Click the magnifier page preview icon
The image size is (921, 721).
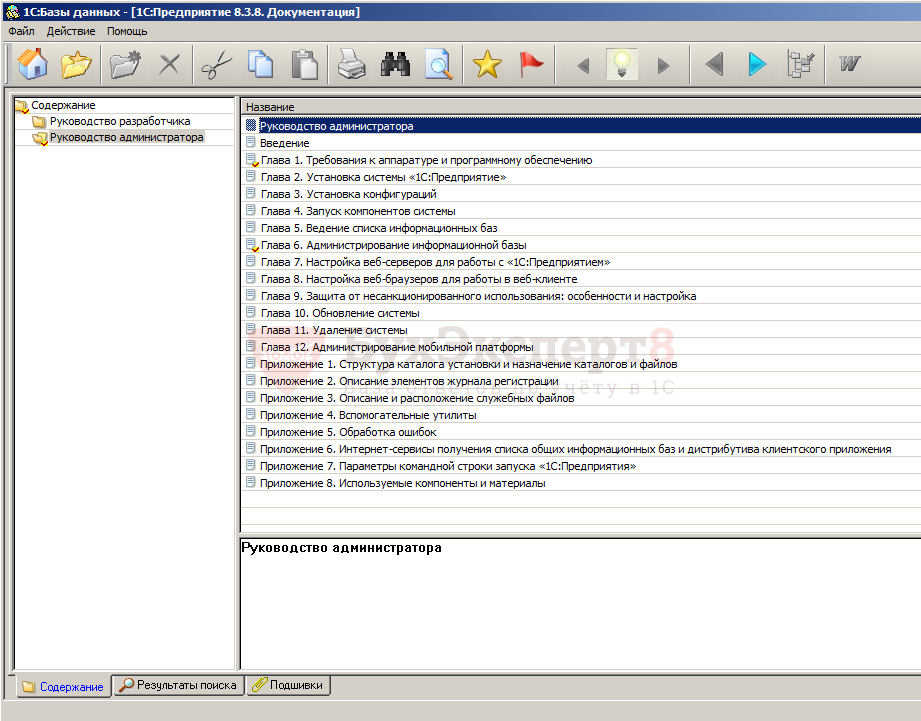pos(438,65)
